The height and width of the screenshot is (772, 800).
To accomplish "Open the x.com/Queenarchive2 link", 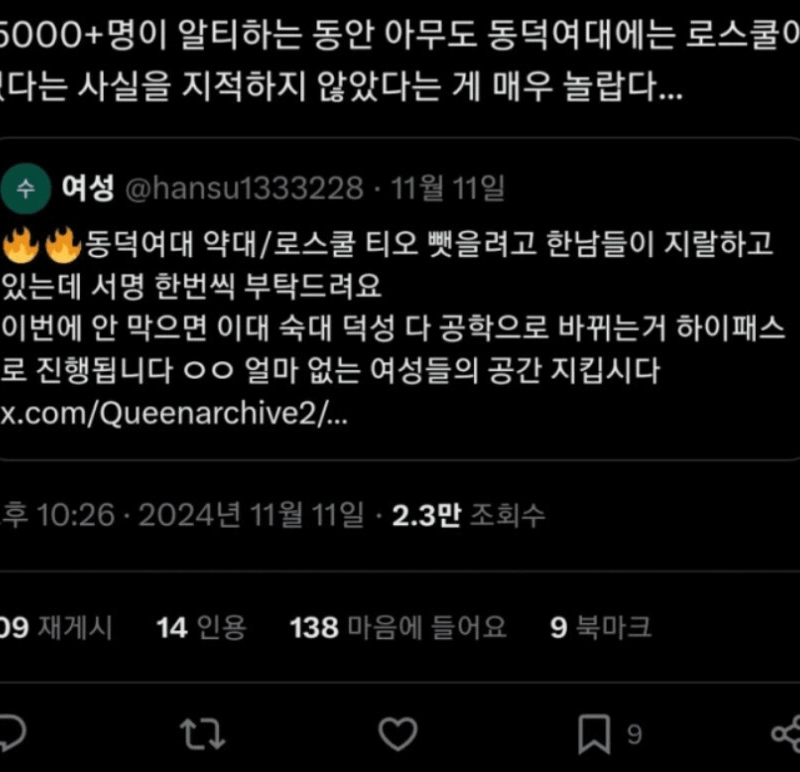I will [x=174, y=413].
